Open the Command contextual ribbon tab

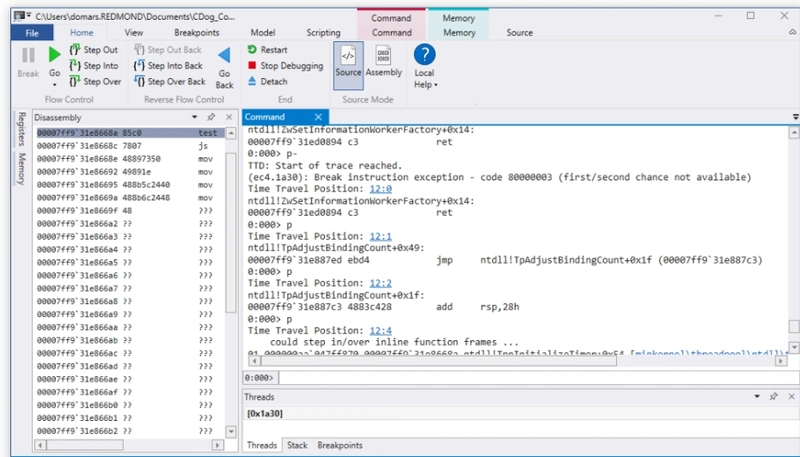pos(392,33)
